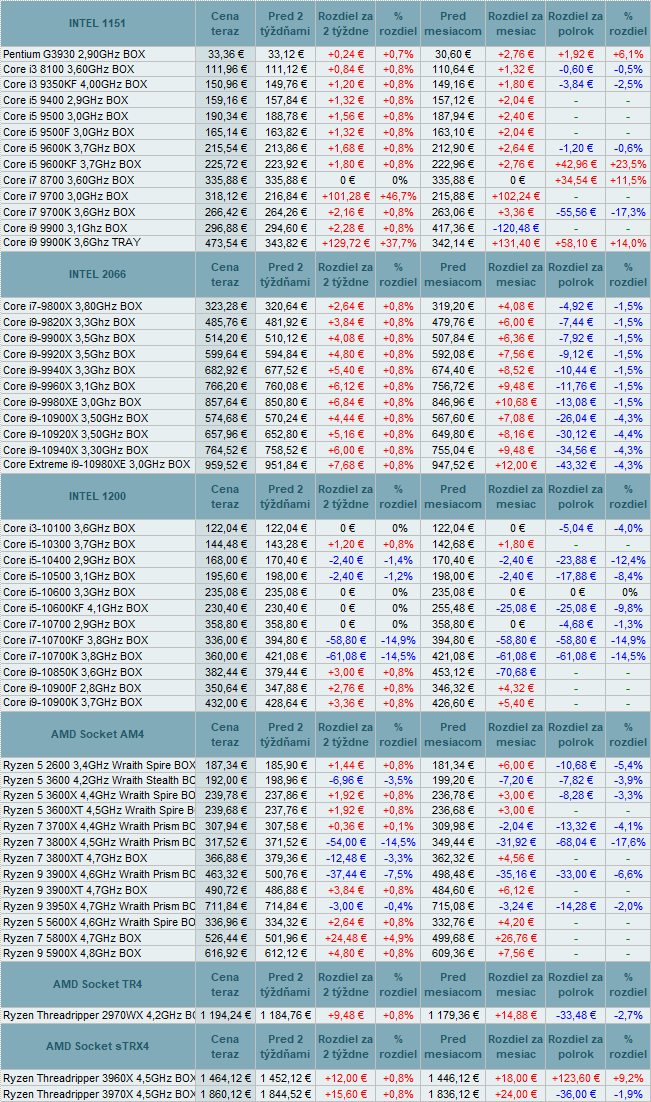
Task: Click Ryzen Threadripper 3960X 4,5GHz BOX name
Action: tap(98, 1078)
